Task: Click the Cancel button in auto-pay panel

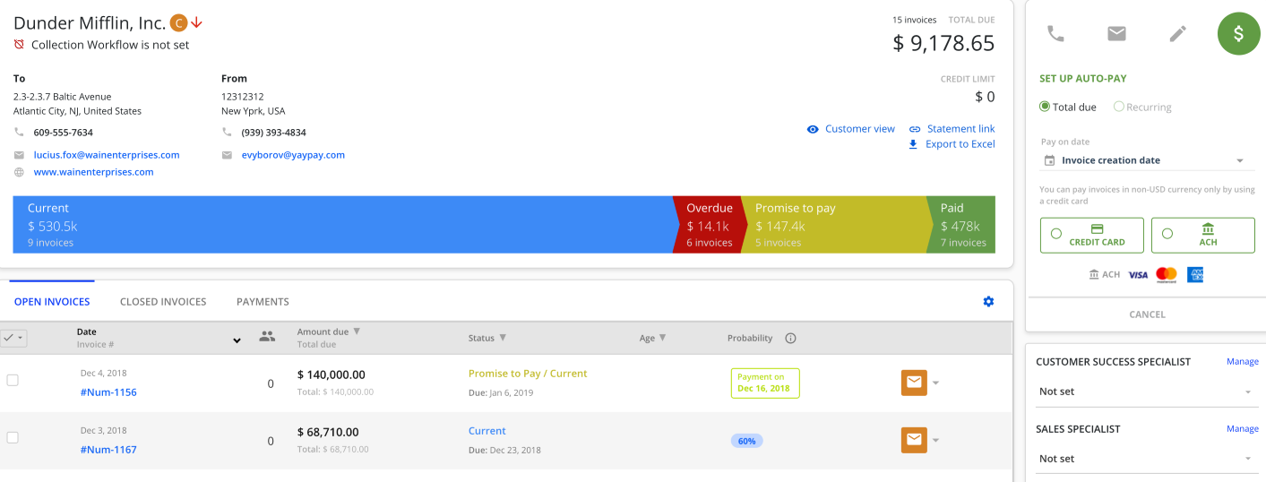Action: pyautogui.click(x=1146, y=314)
